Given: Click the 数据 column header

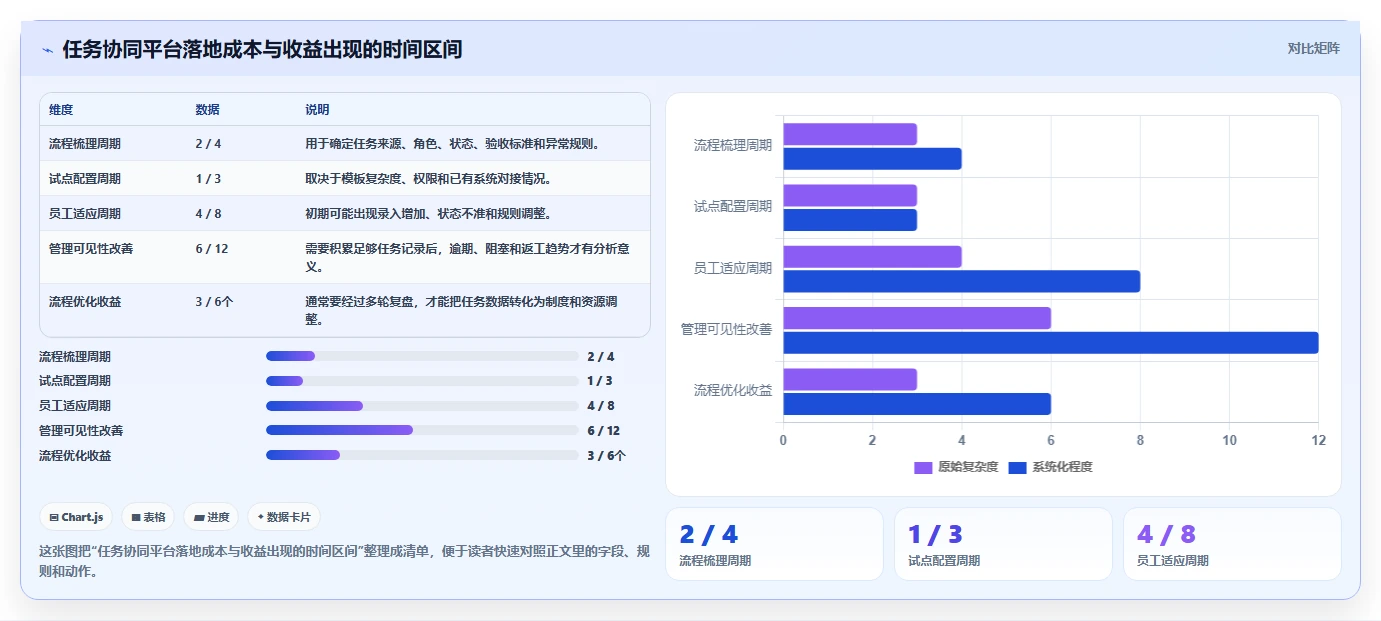Looking at the screenshot, I should coord(208,110).
